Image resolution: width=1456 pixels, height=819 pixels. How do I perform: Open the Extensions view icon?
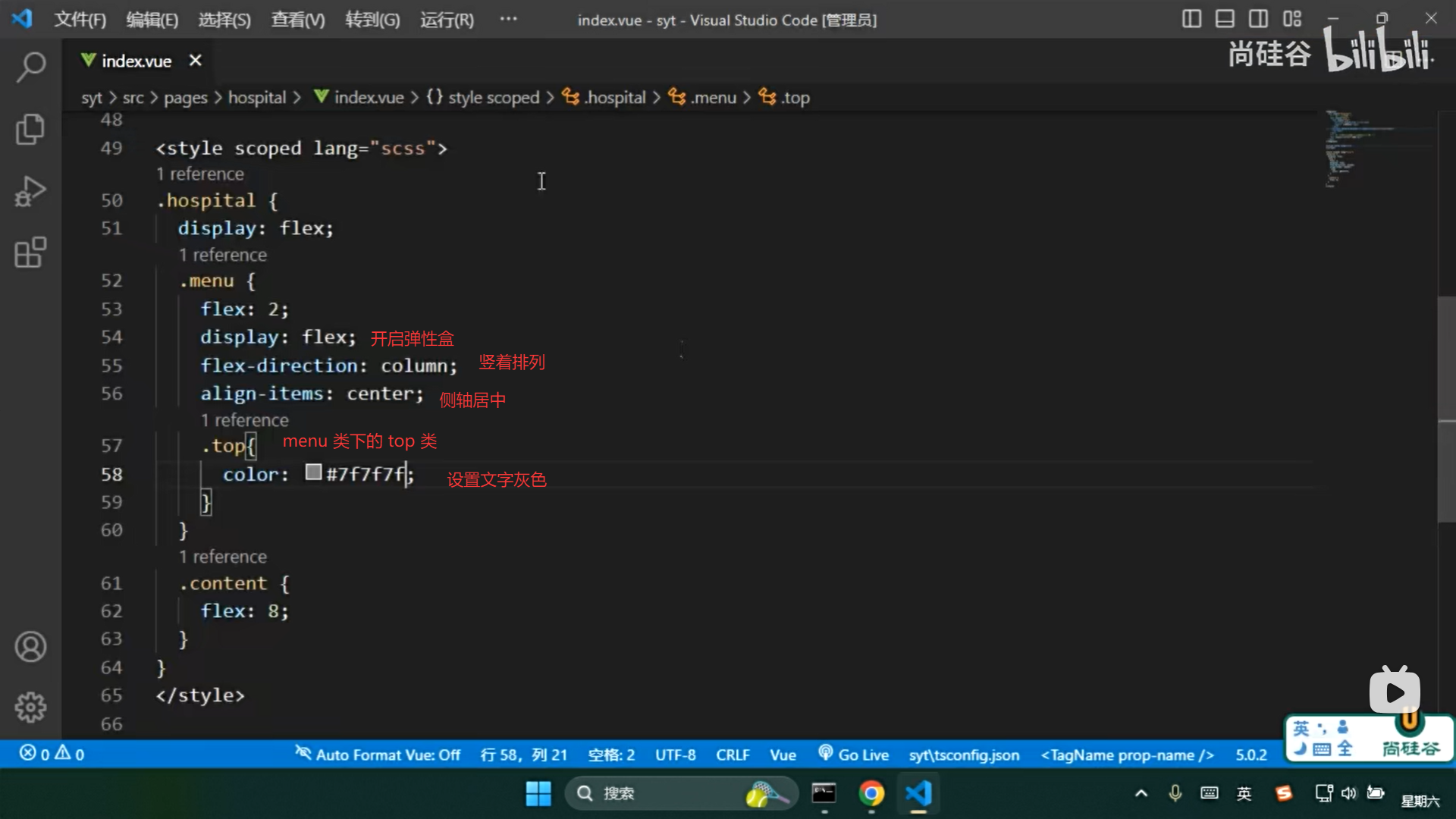pos(30,253)
